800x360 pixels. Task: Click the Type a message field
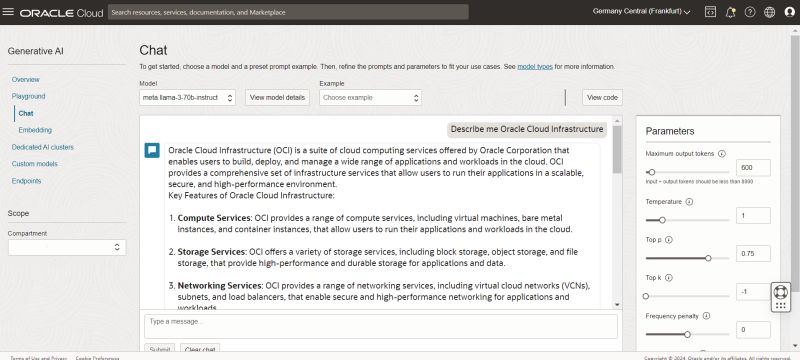pyautogui.click(x=381, y=326)
